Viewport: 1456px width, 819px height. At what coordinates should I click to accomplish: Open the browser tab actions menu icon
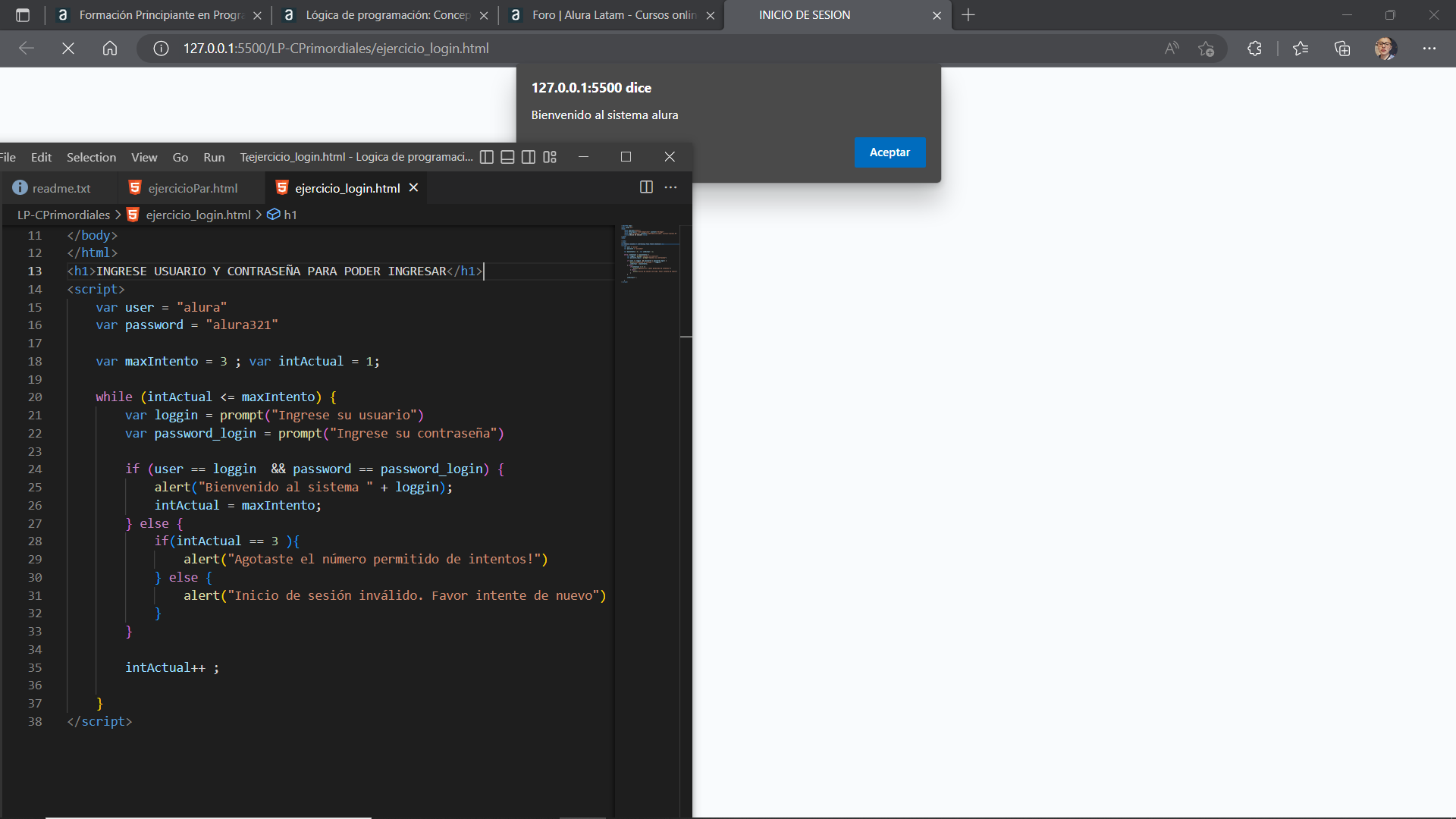[x=23, y=15]
